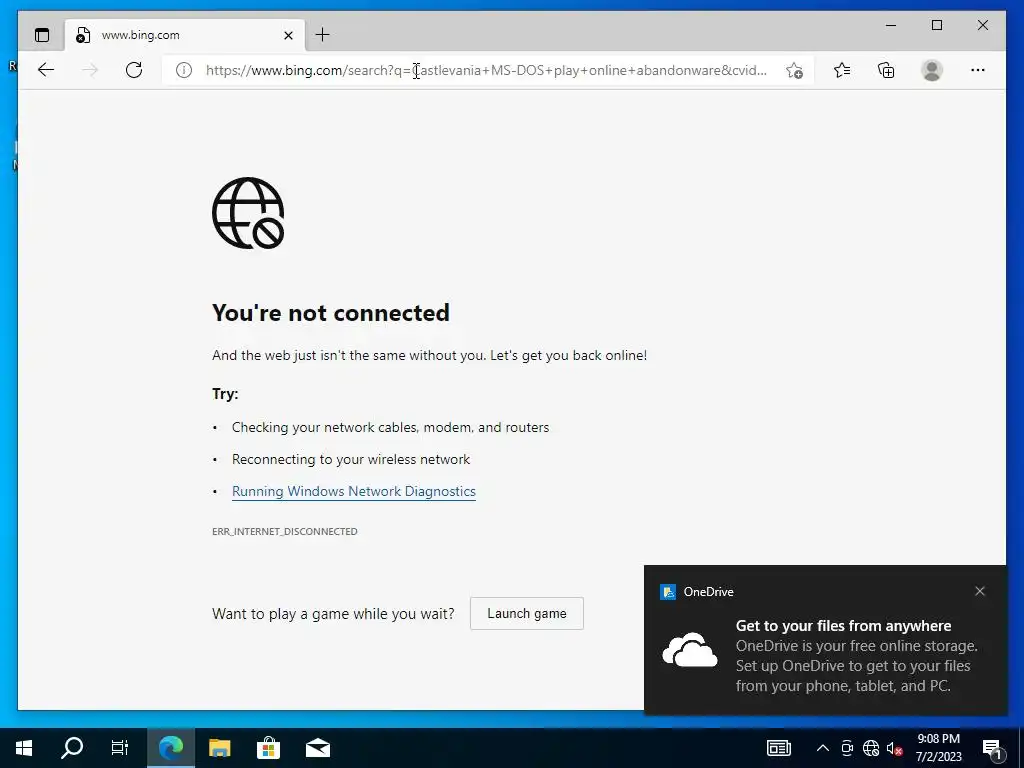Dismiss the OneDrive notification

[x=980, y=591]
